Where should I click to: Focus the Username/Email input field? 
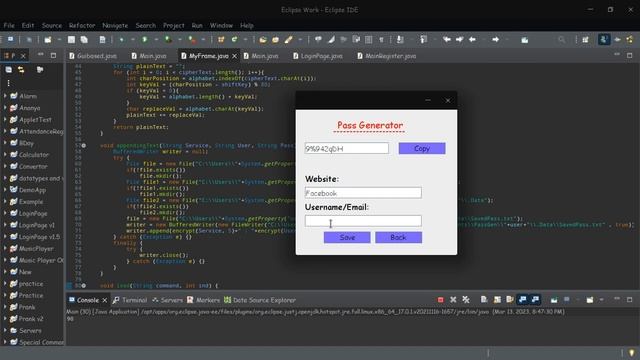tap(363, 221)
